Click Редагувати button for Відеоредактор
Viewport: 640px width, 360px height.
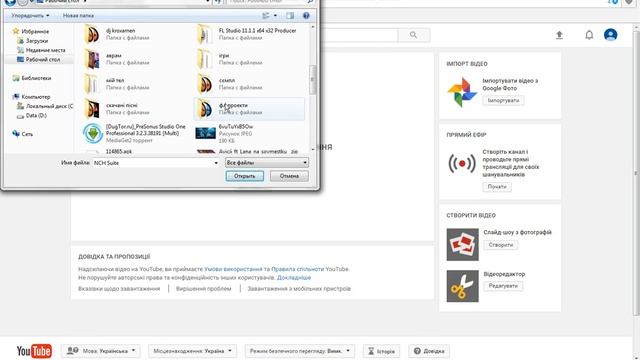click(503, 286)
